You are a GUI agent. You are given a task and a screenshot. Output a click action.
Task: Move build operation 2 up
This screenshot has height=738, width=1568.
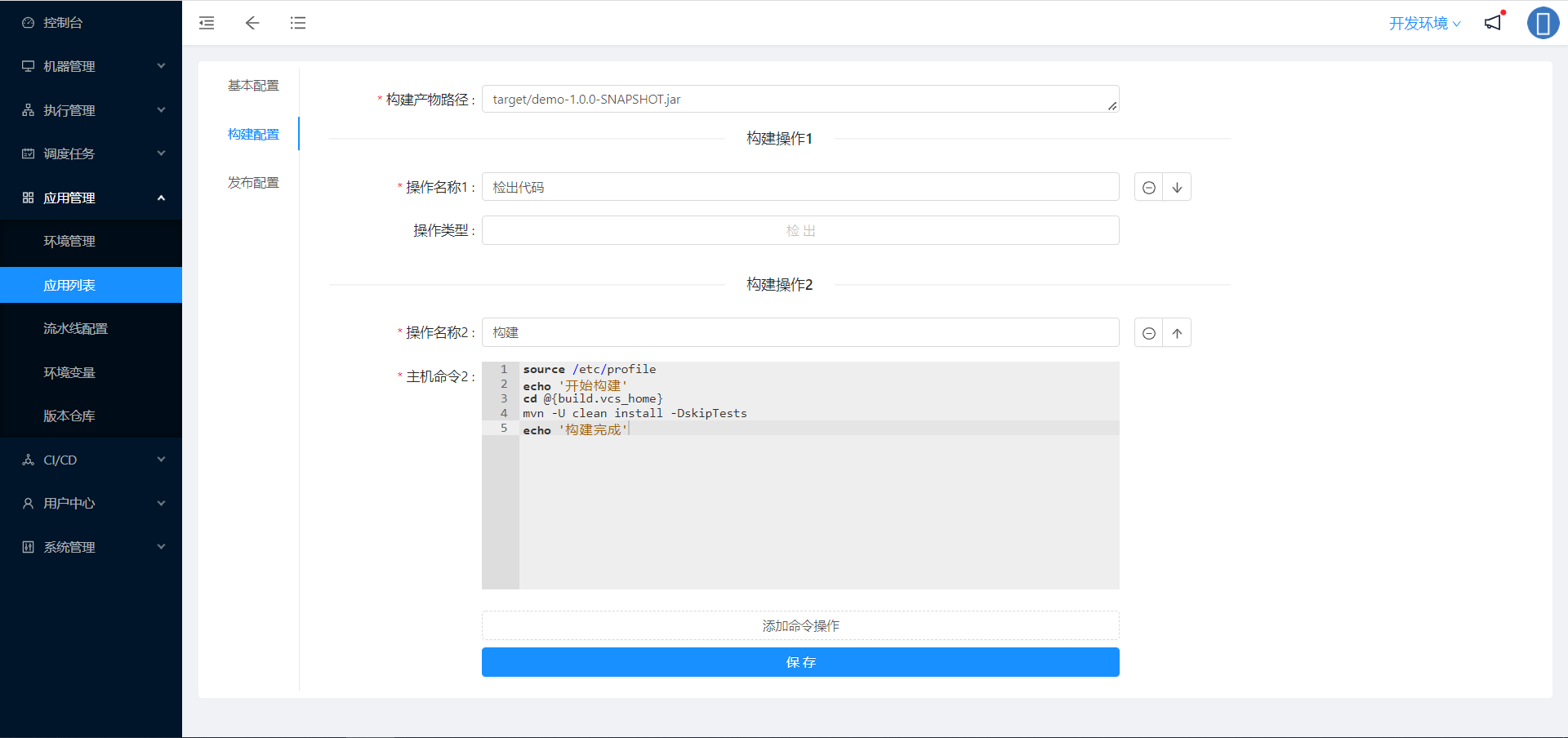pyautogui.click(x=1177, y=332)
